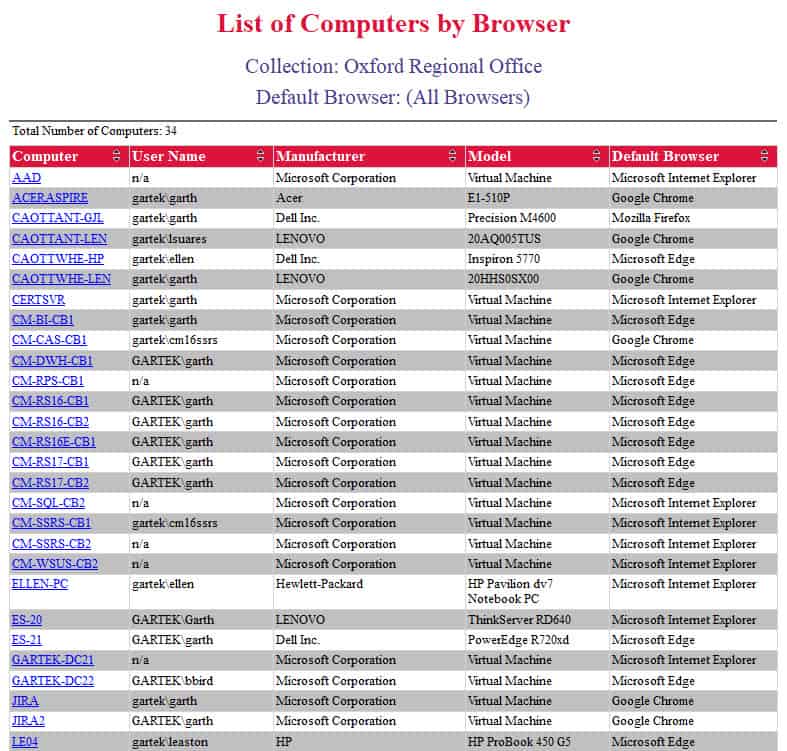Click the User Name column header label
The width and height of the screenshot is (787, 751).
click(x=169, y=156)
